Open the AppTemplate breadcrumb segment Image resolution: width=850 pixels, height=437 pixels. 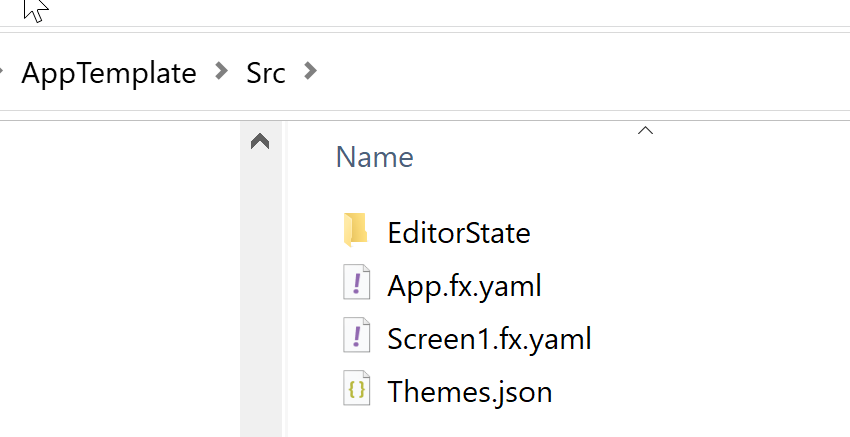[x=108, y=73]
